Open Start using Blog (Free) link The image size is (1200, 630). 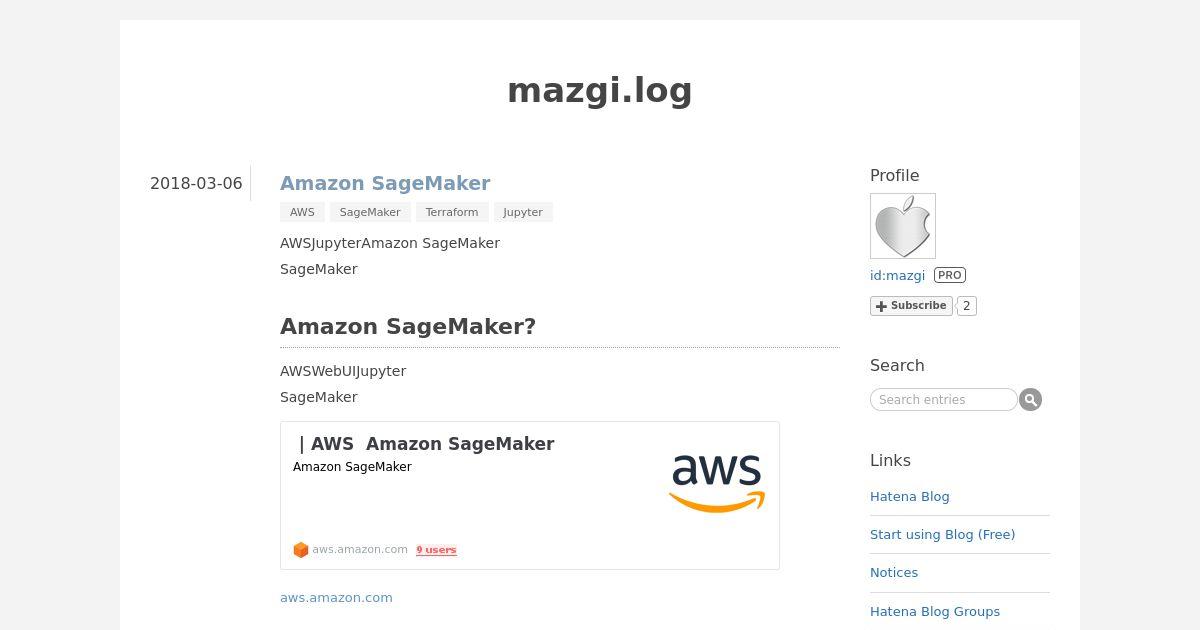942,535
